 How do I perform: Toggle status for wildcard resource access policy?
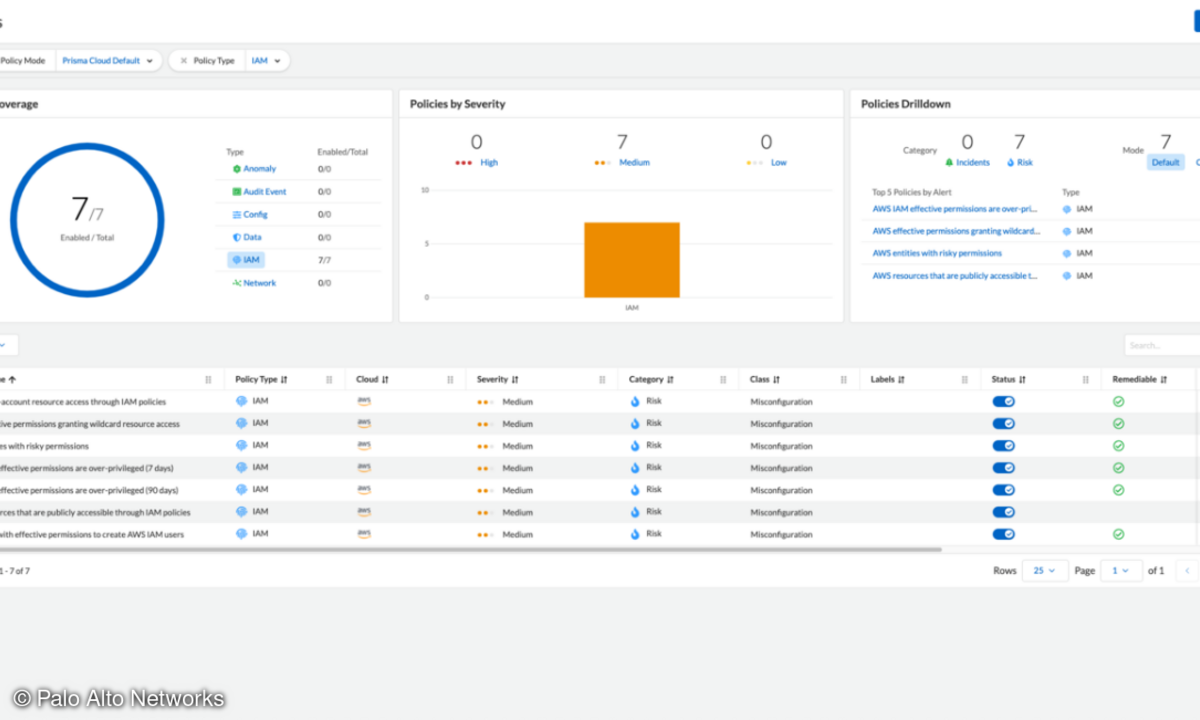[x=1004, y=424]
